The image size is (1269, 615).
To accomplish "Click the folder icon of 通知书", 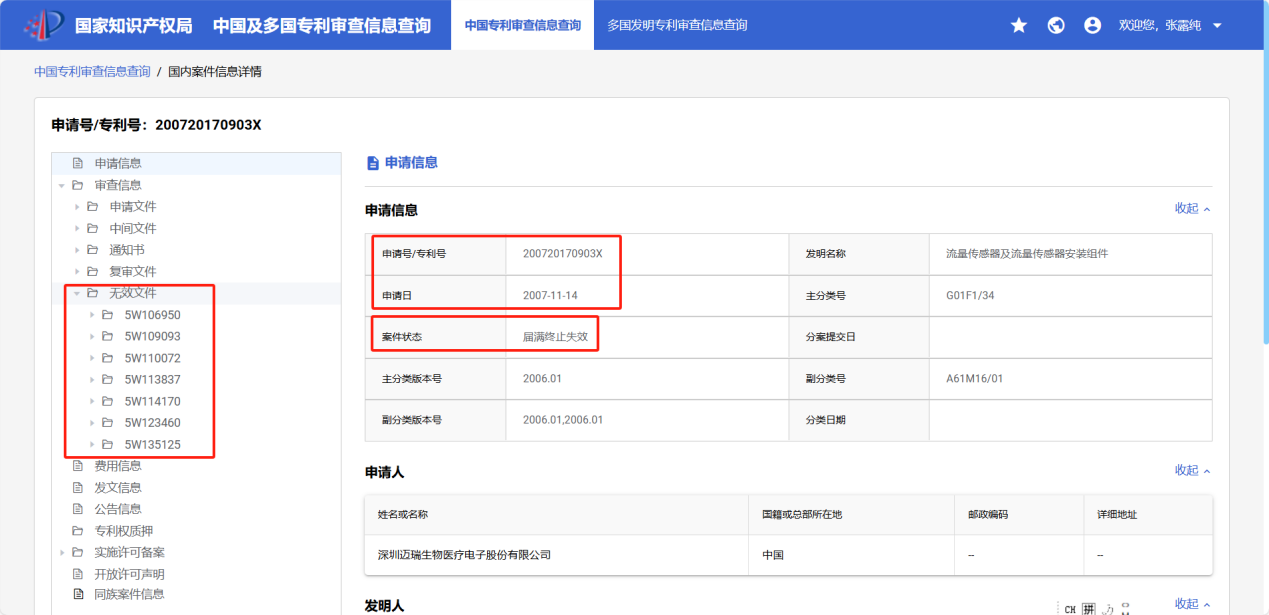I will (x=93, y=250).
